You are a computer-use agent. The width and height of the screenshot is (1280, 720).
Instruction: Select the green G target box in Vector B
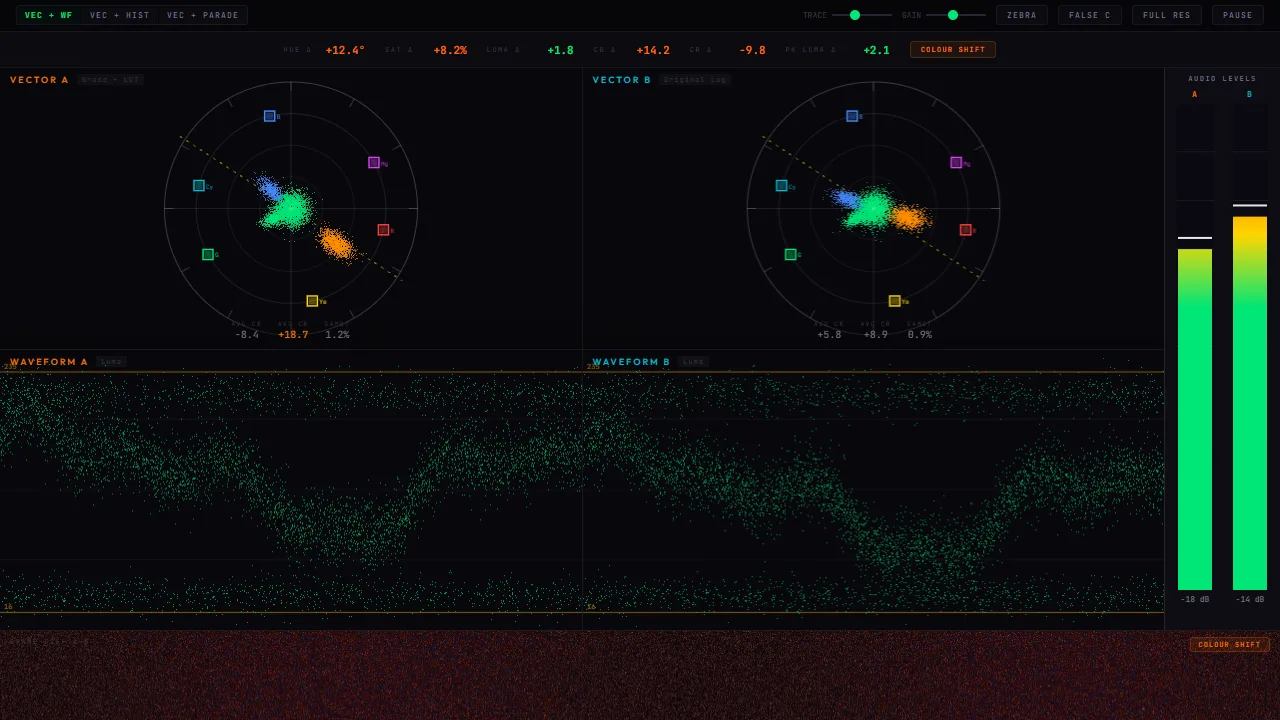(790, 254)
